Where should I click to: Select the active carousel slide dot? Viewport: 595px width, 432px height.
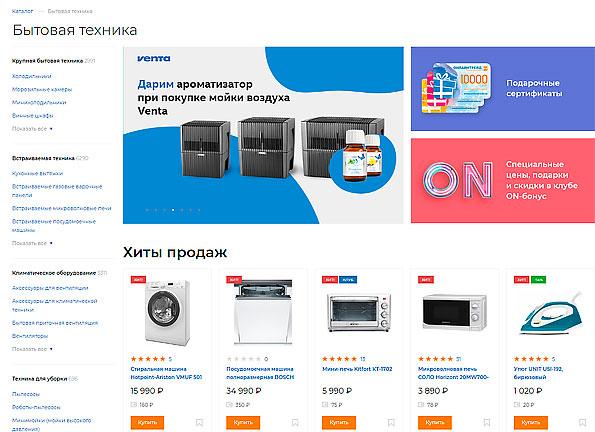173,210
